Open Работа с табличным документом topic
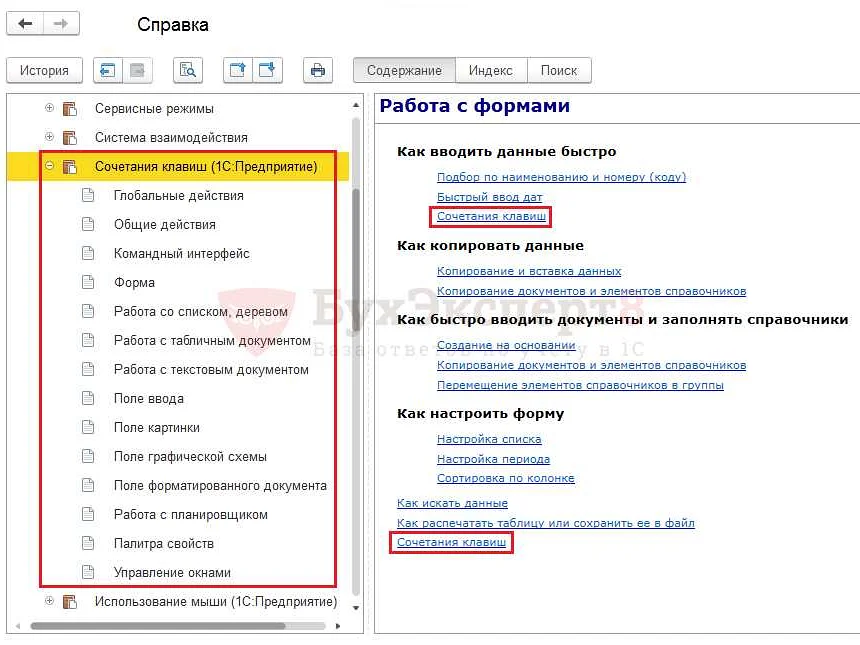Image resolution: width=860 pixels, height=645 pixels. pyautogui.click(x=212, y=341)
